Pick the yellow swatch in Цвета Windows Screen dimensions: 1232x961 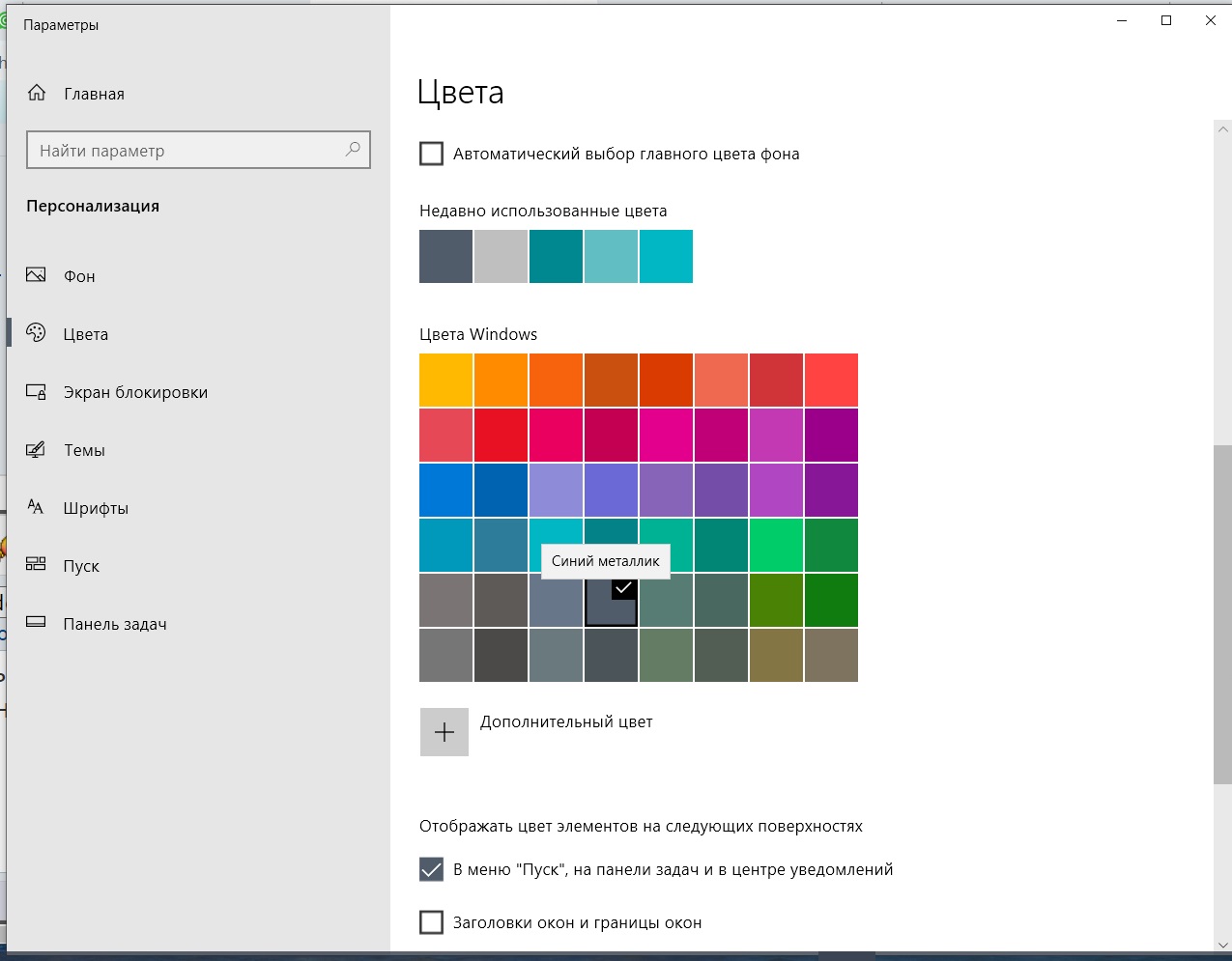tap(446, 380)
